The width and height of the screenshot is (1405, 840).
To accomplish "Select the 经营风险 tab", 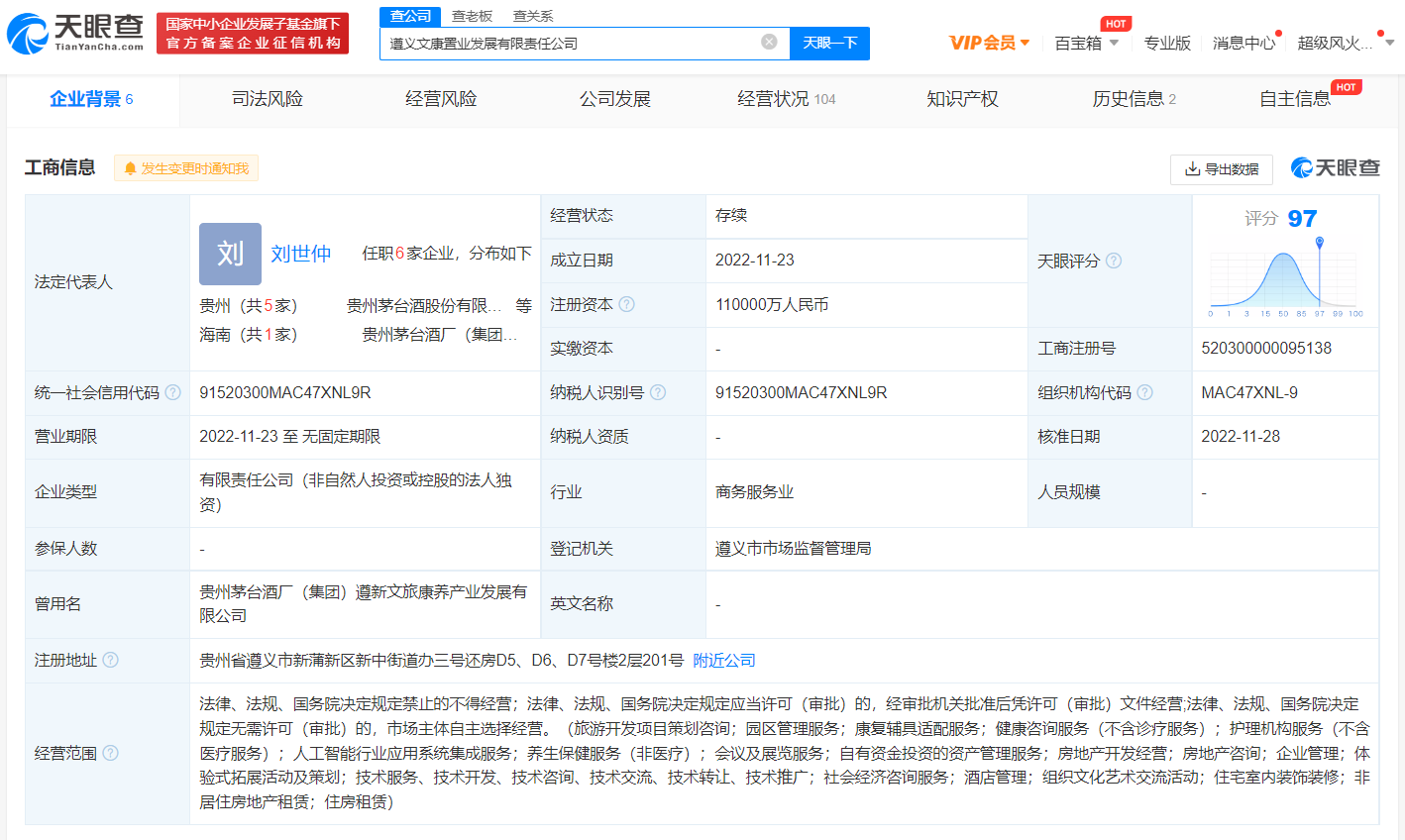I will [441, 99].
